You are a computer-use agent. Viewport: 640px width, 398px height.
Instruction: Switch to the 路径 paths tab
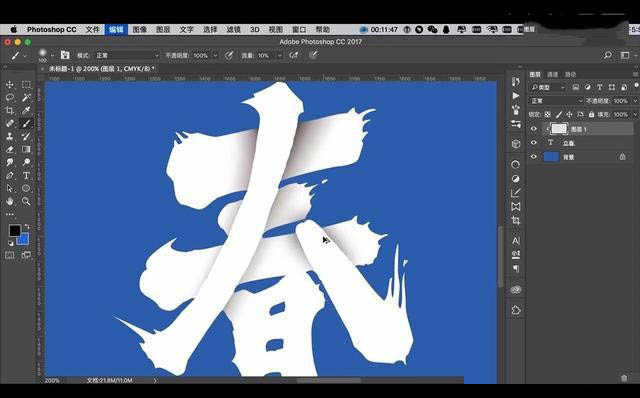(570, 74)
